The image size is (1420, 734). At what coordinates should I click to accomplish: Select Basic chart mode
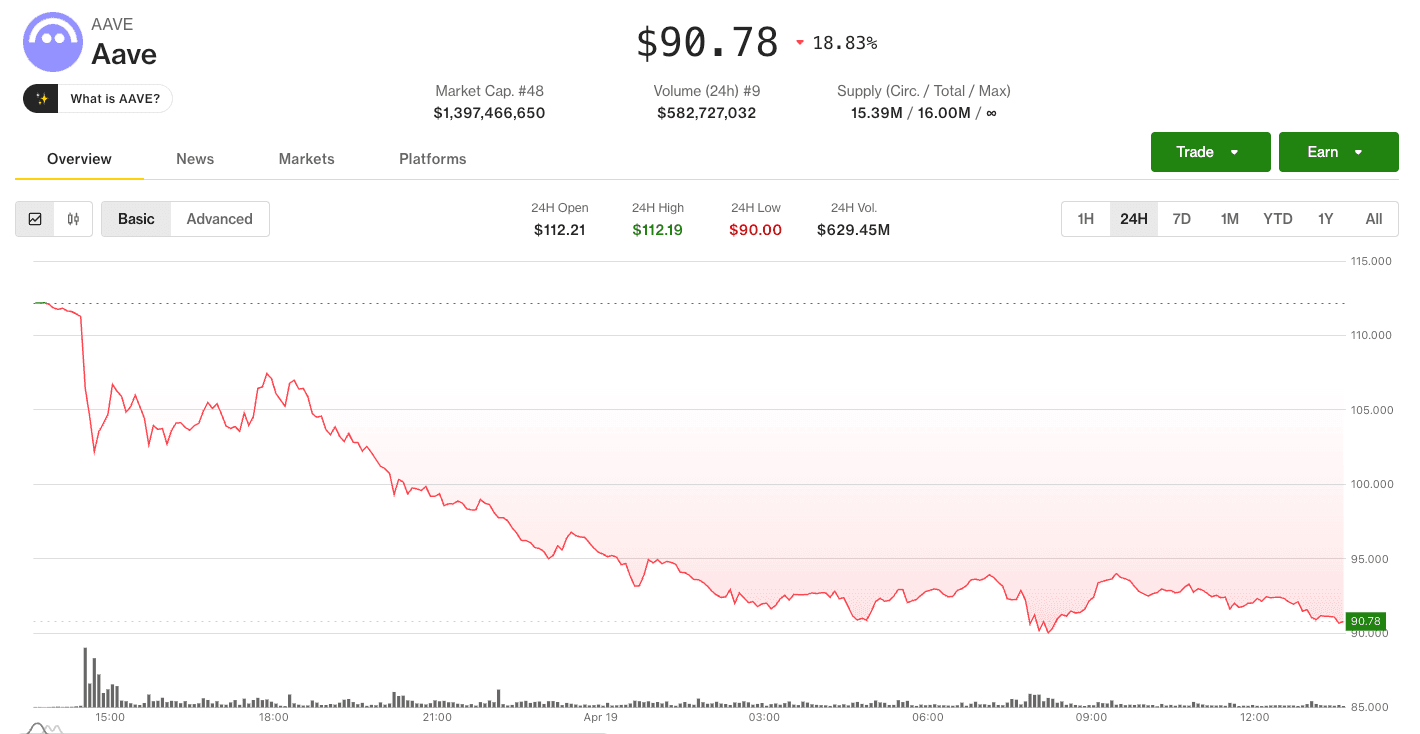click(x=136, y=218)
